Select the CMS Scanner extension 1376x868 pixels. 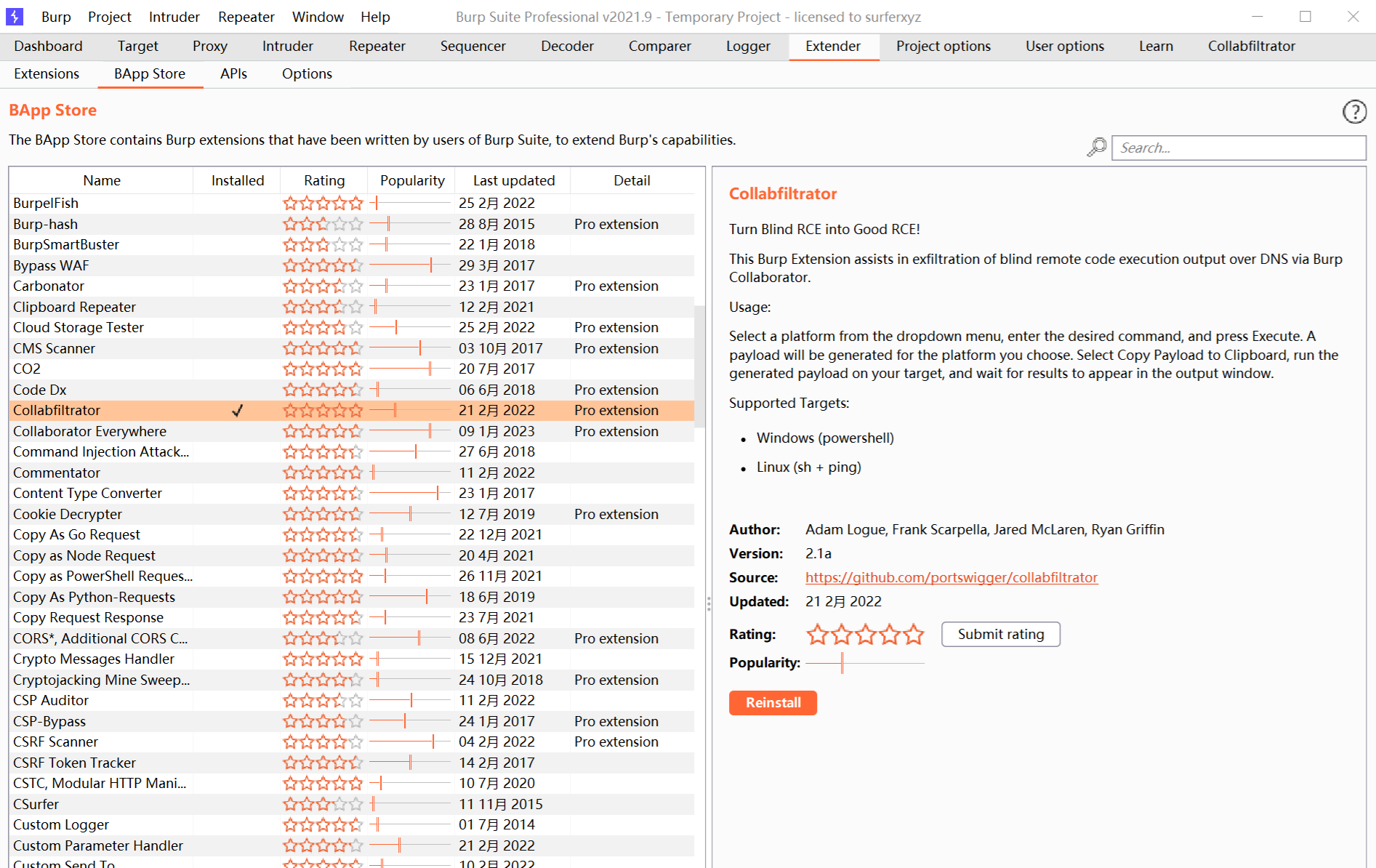click(352, 348)
